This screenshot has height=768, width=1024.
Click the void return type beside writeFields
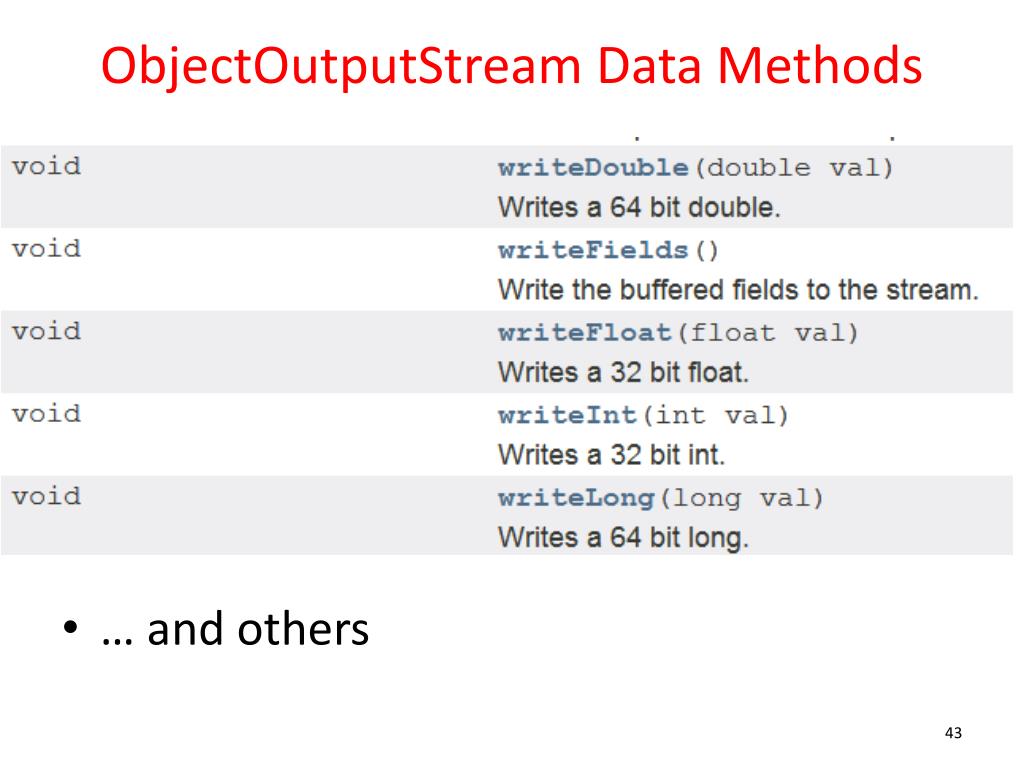click(x=46, y=248)
